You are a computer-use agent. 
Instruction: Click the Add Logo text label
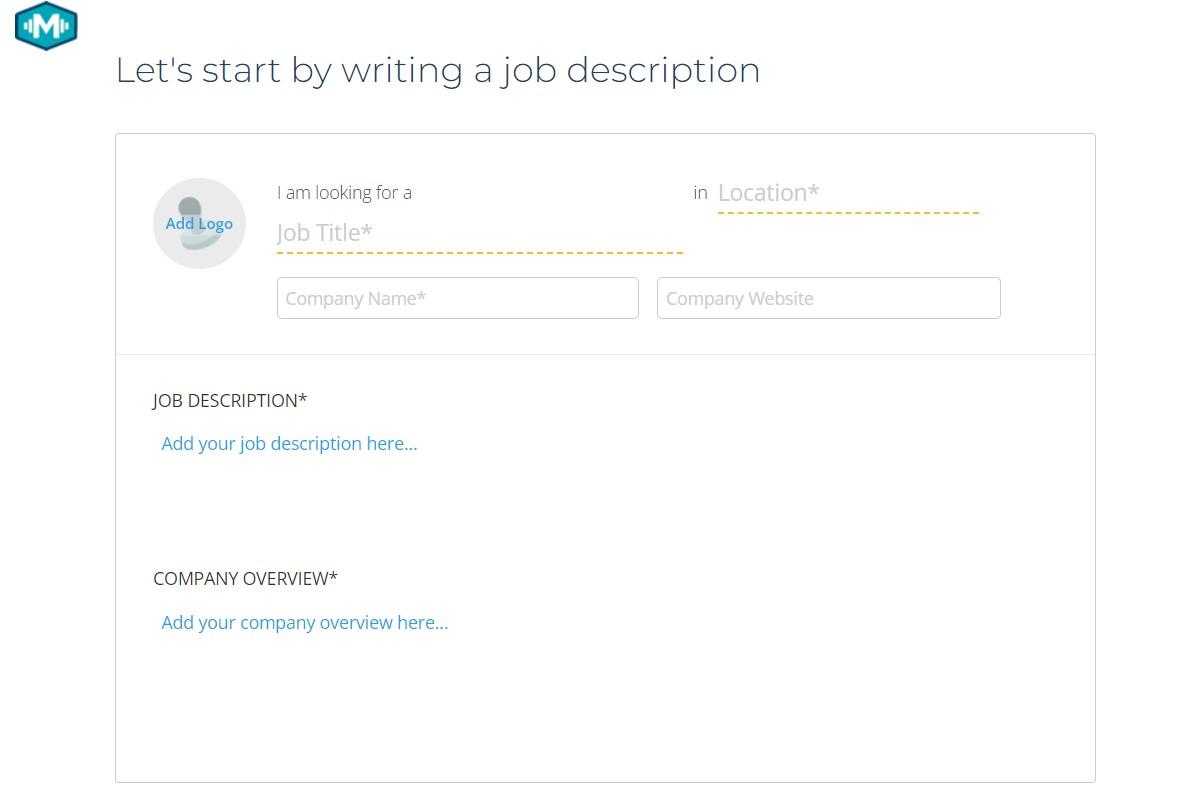[199, 224]
